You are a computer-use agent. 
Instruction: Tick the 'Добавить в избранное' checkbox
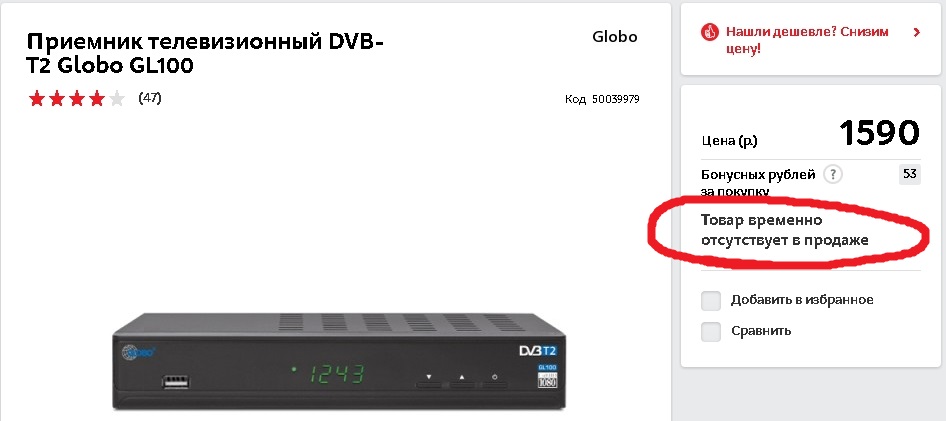click(711, 300)
